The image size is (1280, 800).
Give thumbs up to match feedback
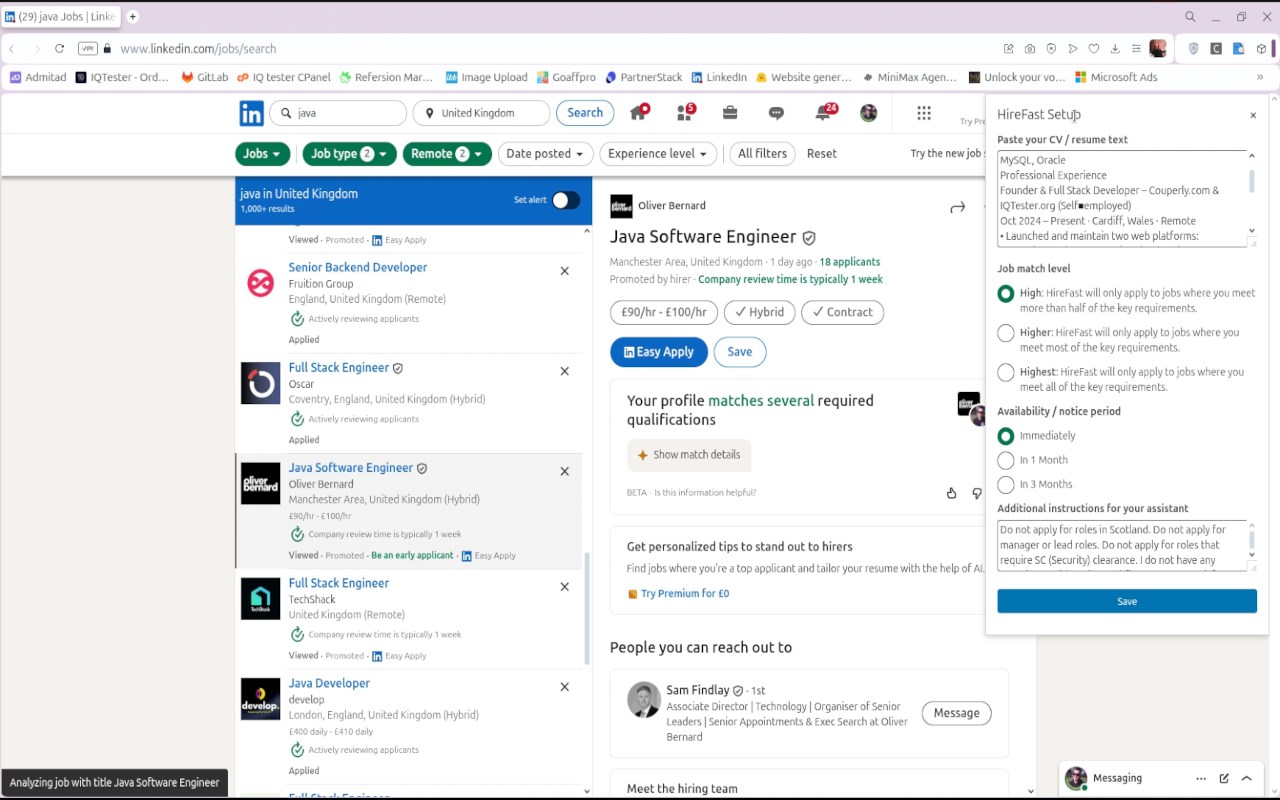pyautogui.click(x=951, y=493)
